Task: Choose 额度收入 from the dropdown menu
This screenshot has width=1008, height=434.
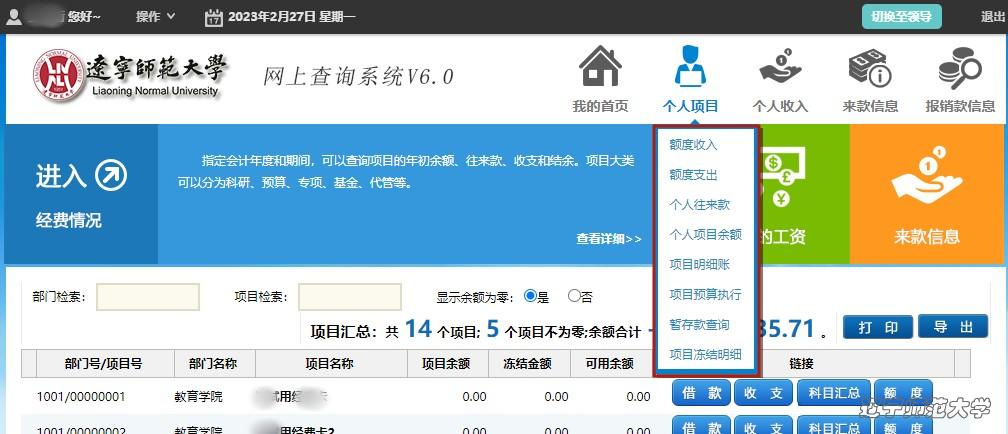Action: (693, 145)
